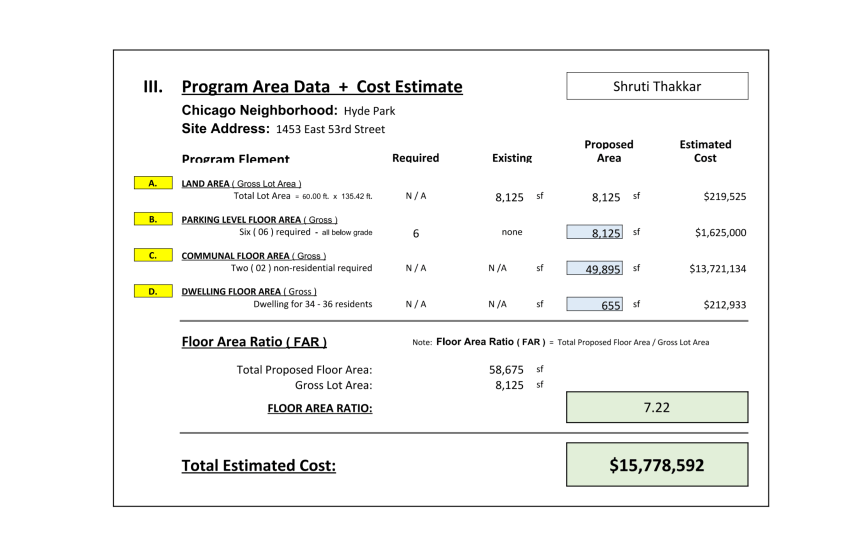
Task: Click the COMMUNAL FLOOR AREA heading
Action: [247, 256]
